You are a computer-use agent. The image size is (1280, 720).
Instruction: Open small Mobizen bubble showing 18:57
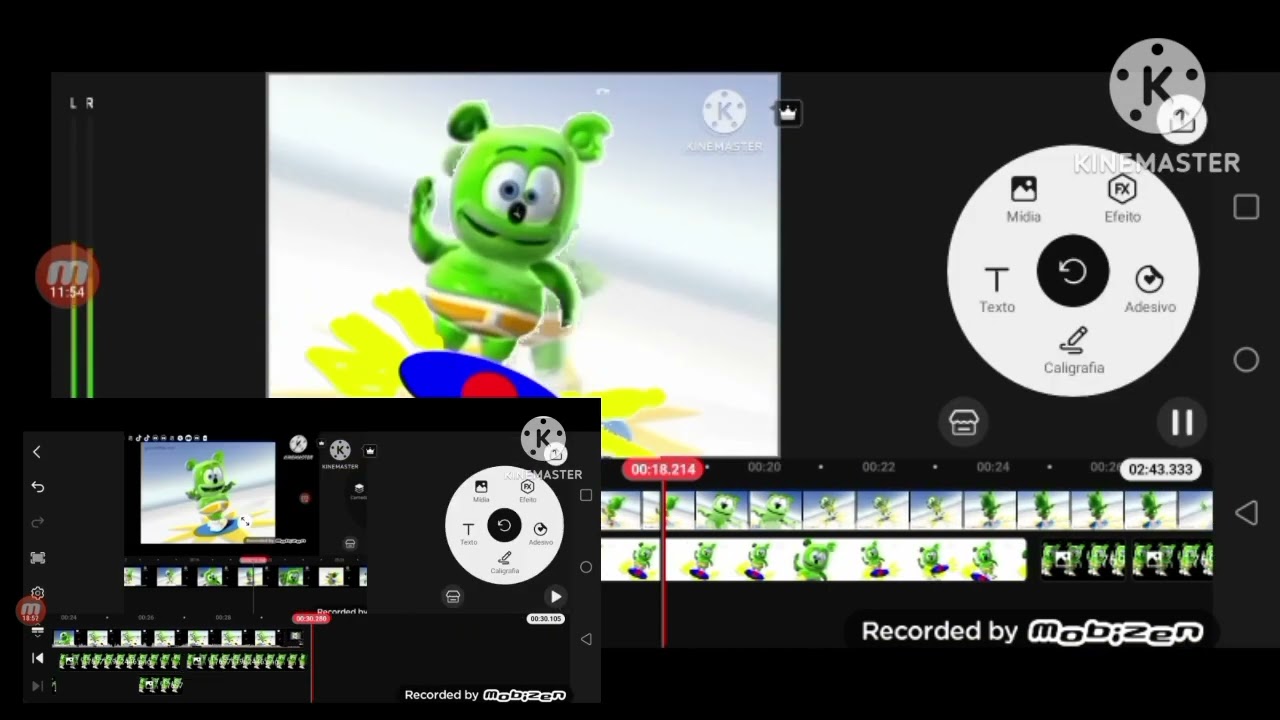click(31, 612)
